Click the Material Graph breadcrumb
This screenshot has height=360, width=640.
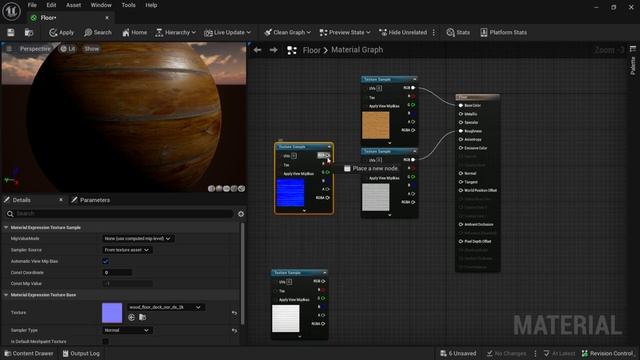(357, 50)
